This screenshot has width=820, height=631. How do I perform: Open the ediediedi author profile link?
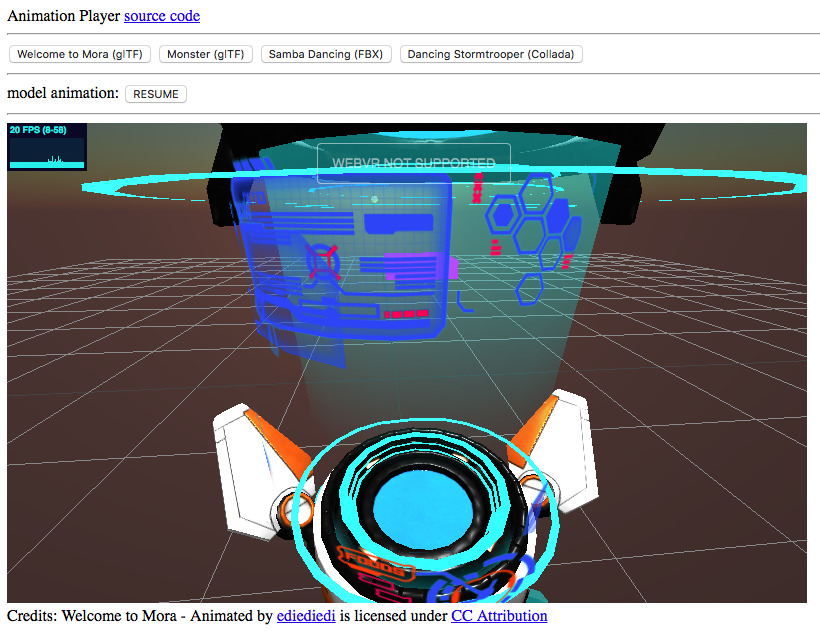(x=306, y=616)
